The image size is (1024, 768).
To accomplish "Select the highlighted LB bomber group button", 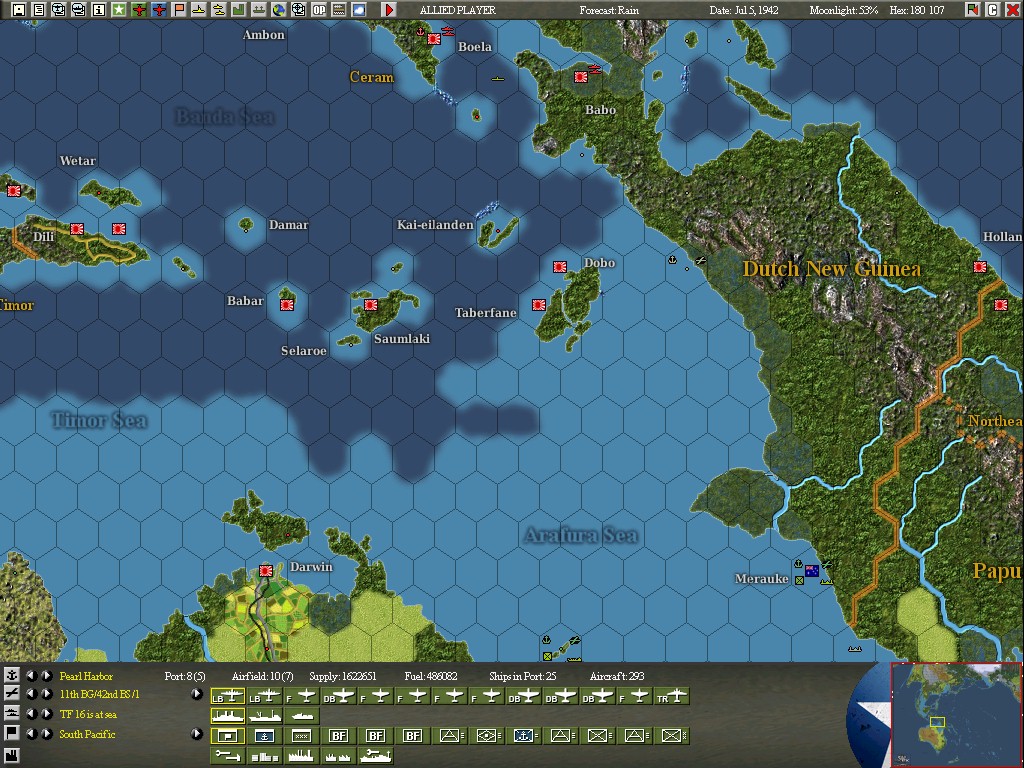I will pyautogui.click(x=228, y=697).
